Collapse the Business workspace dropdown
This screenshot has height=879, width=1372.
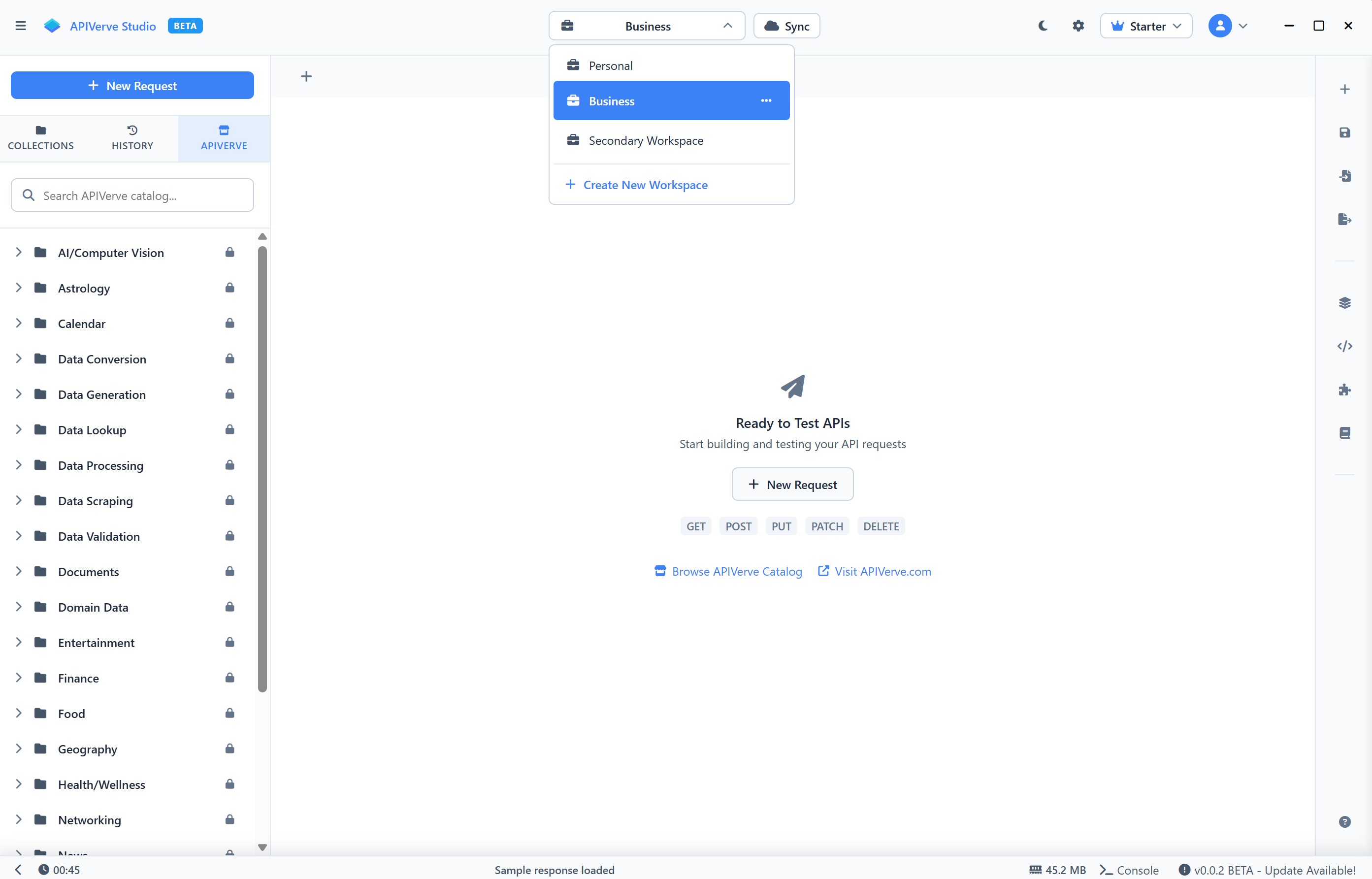pos(727,26)
